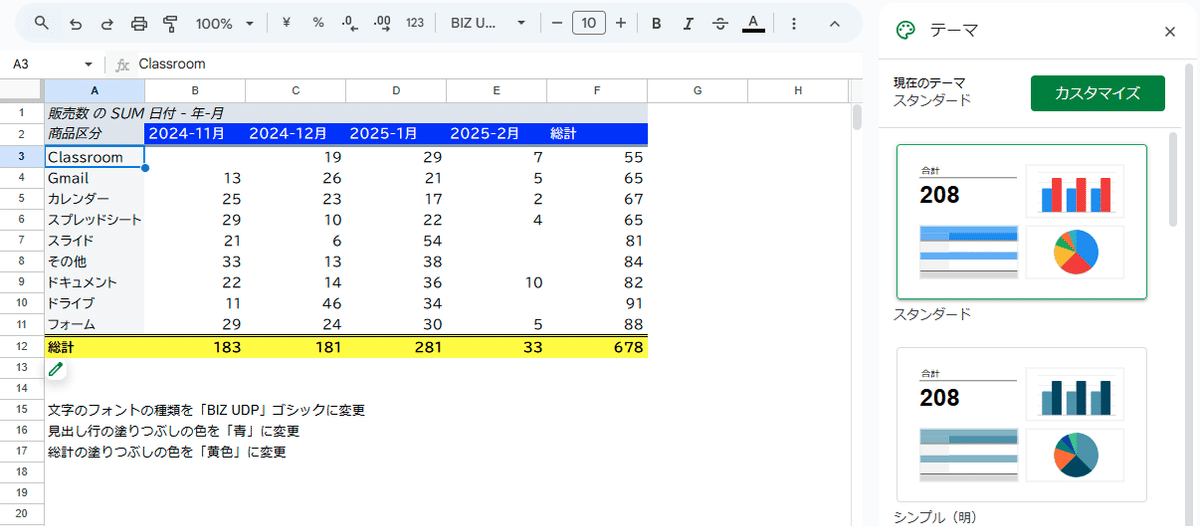Increase decimal places
The width and height of the screenshot is (1200, 526).
382,23
